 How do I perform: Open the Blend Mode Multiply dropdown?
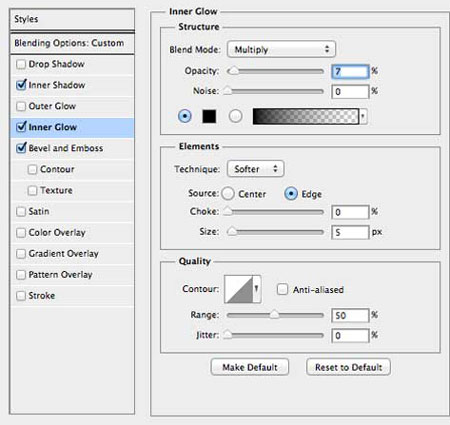281,50
